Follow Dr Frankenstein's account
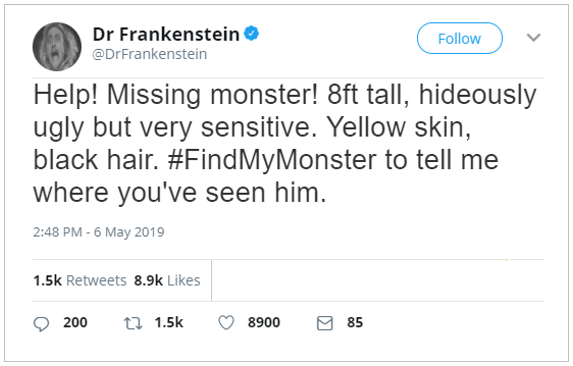The height and width of the screenshot is (366, 573). pos(460,38)
